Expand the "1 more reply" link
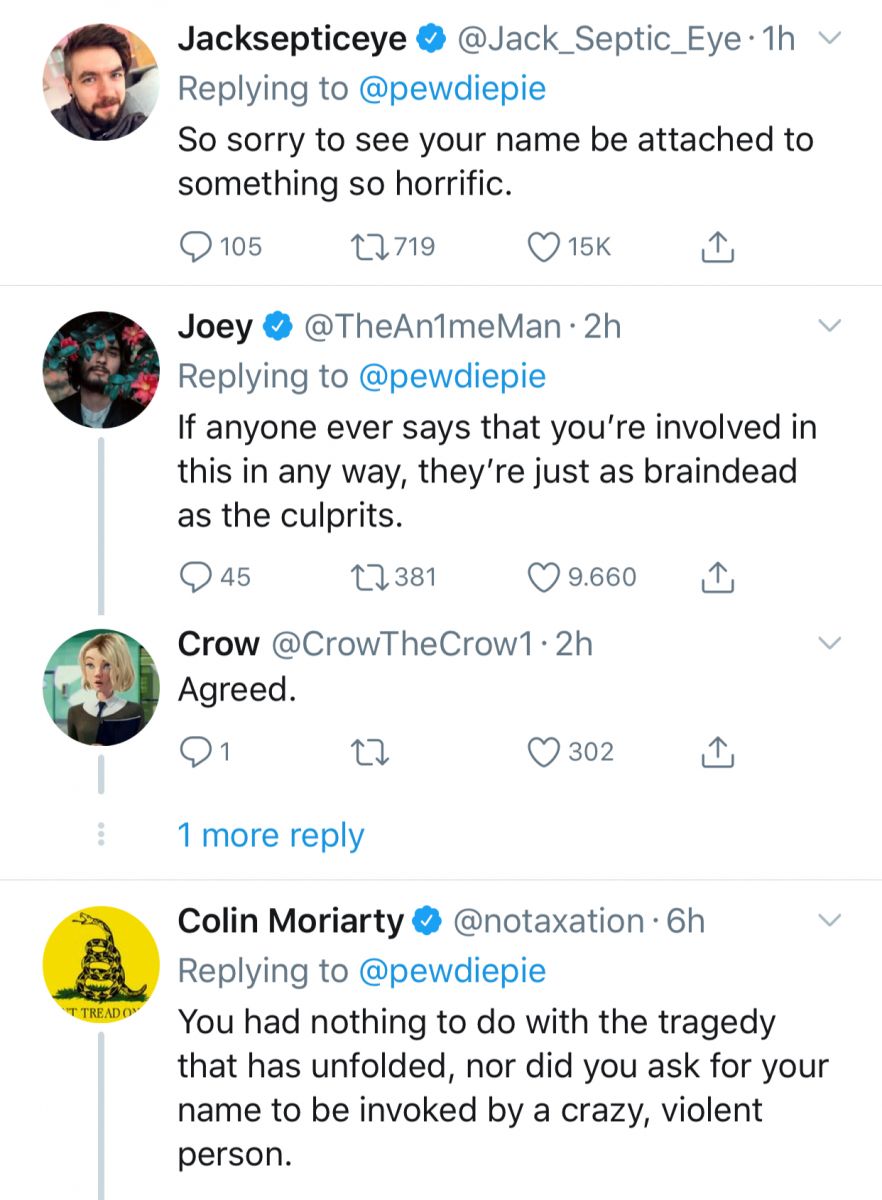Viewport: 882px width, 1200px height. coord(270,836)
